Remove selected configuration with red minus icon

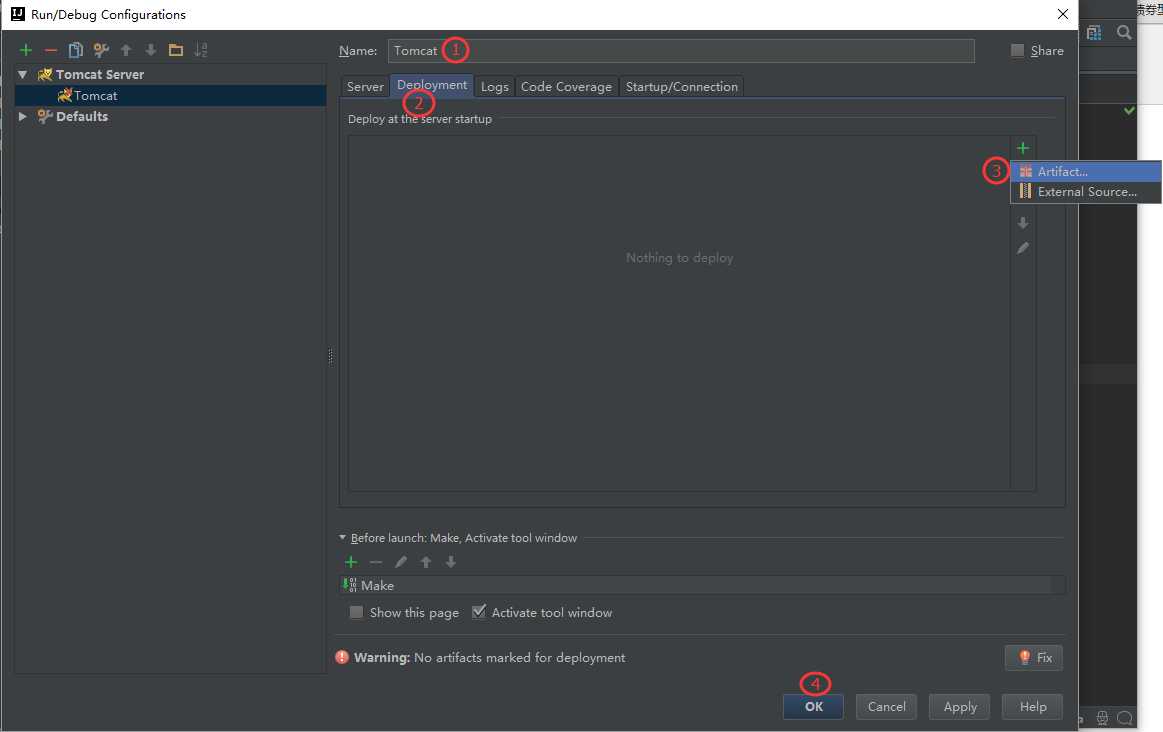click(x=50, y=50)
